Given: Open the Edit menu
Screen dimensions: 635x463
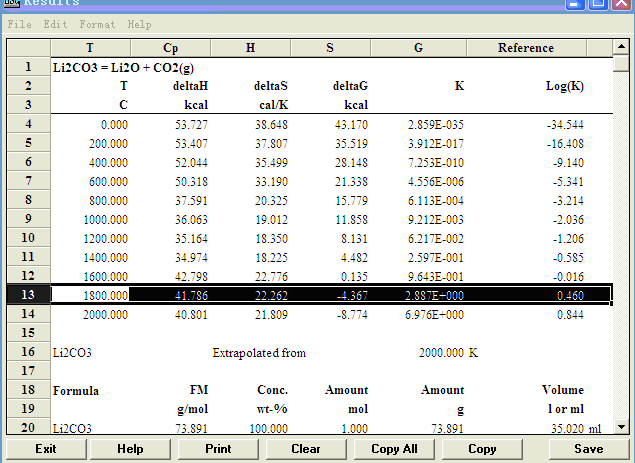Looking at the screenshot, I should pos(55,24).
